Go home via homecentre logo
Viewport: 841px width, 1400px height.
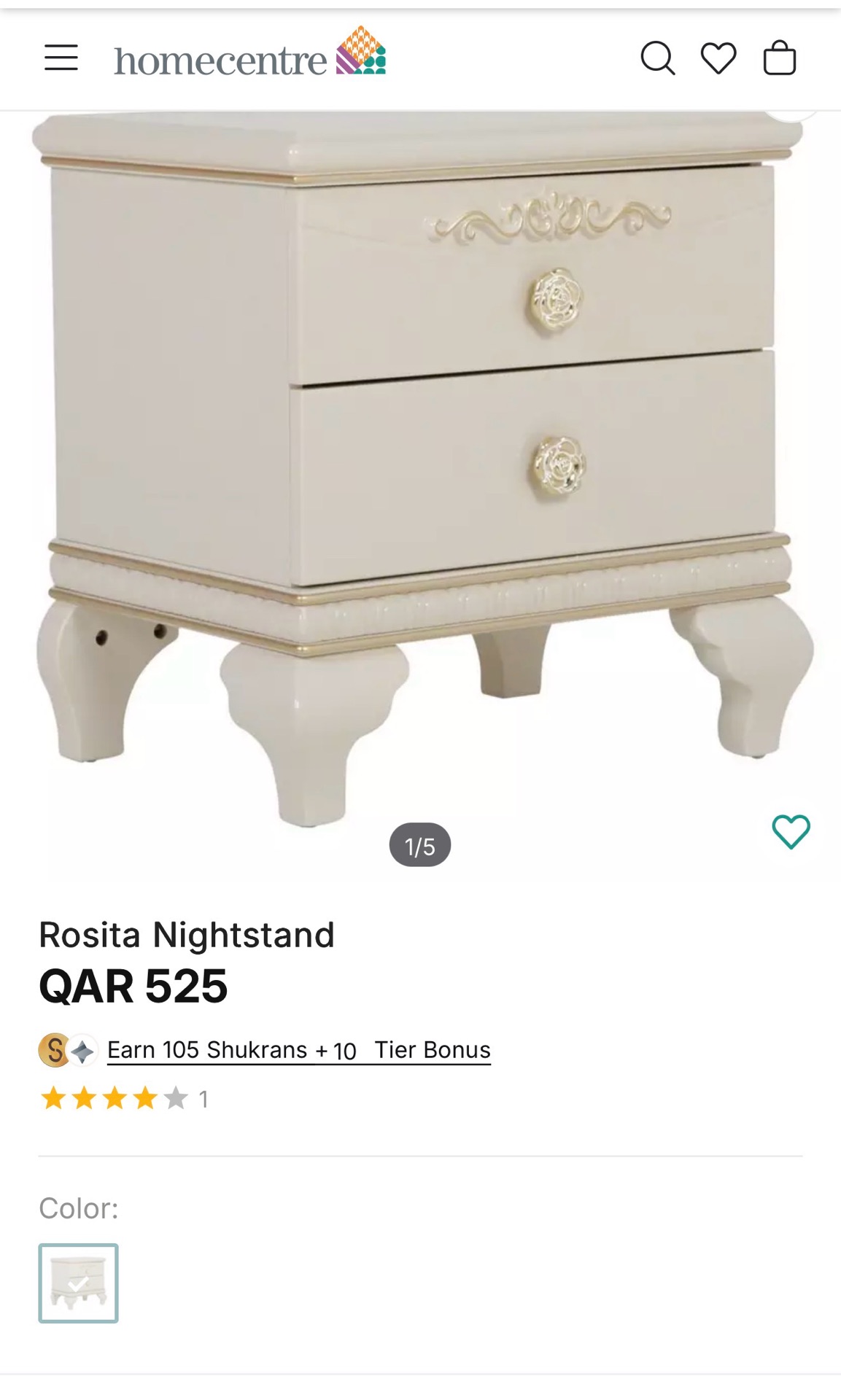[x=250, y=52]
